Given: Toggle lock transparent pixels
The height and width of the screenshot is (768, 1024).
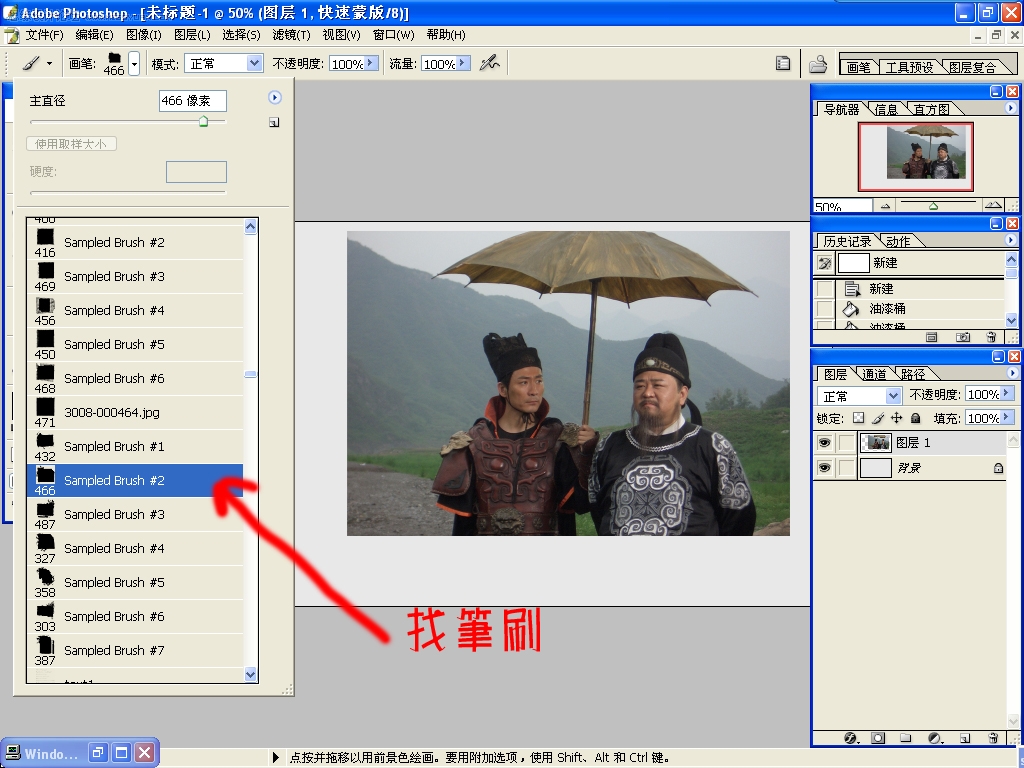Looking at the screenshot, I should point(859,418).
